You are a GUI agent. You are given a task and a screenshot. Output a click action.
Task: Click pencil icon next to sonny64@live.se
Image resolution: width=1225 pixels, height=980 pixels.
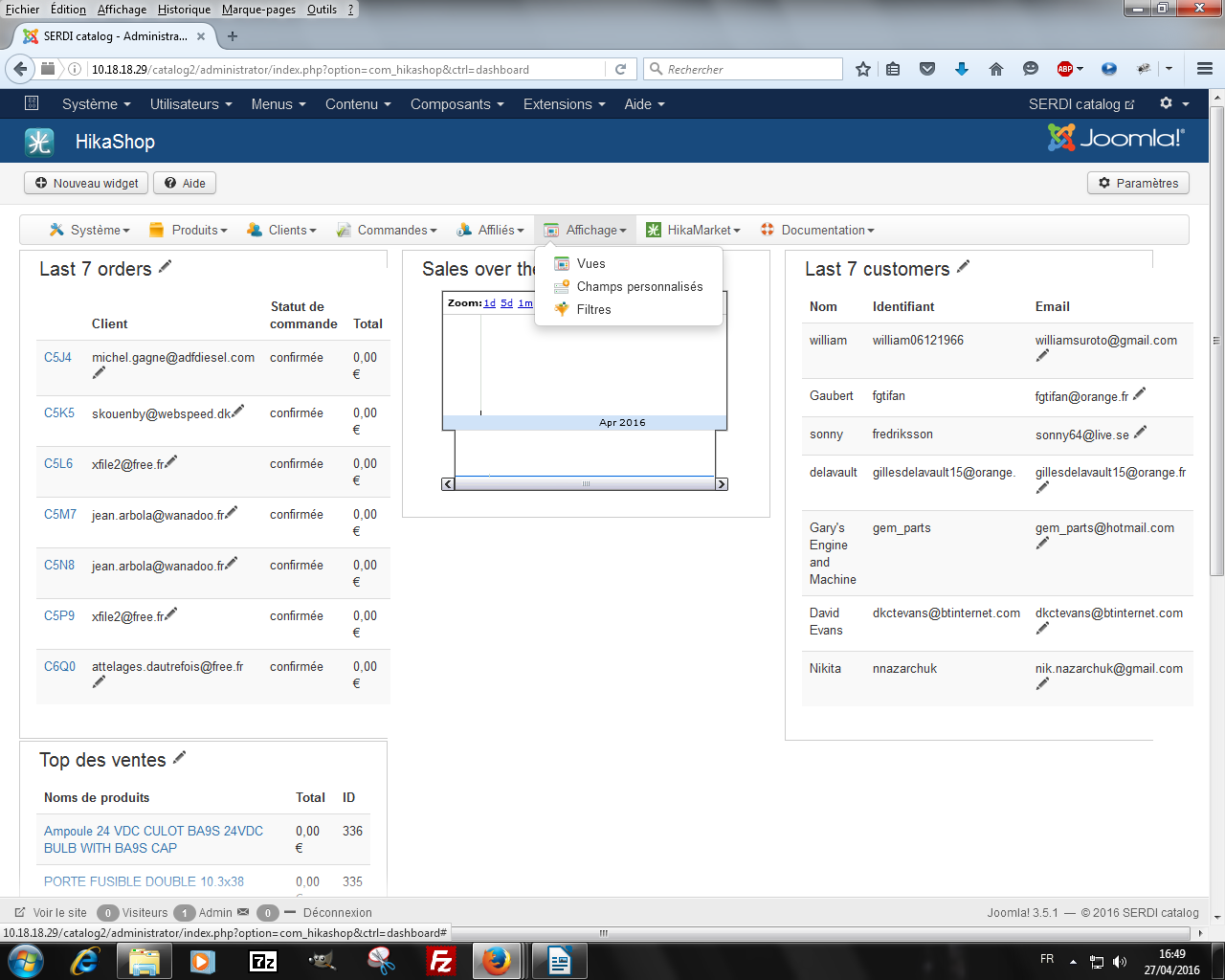(x=1140, y=433)
